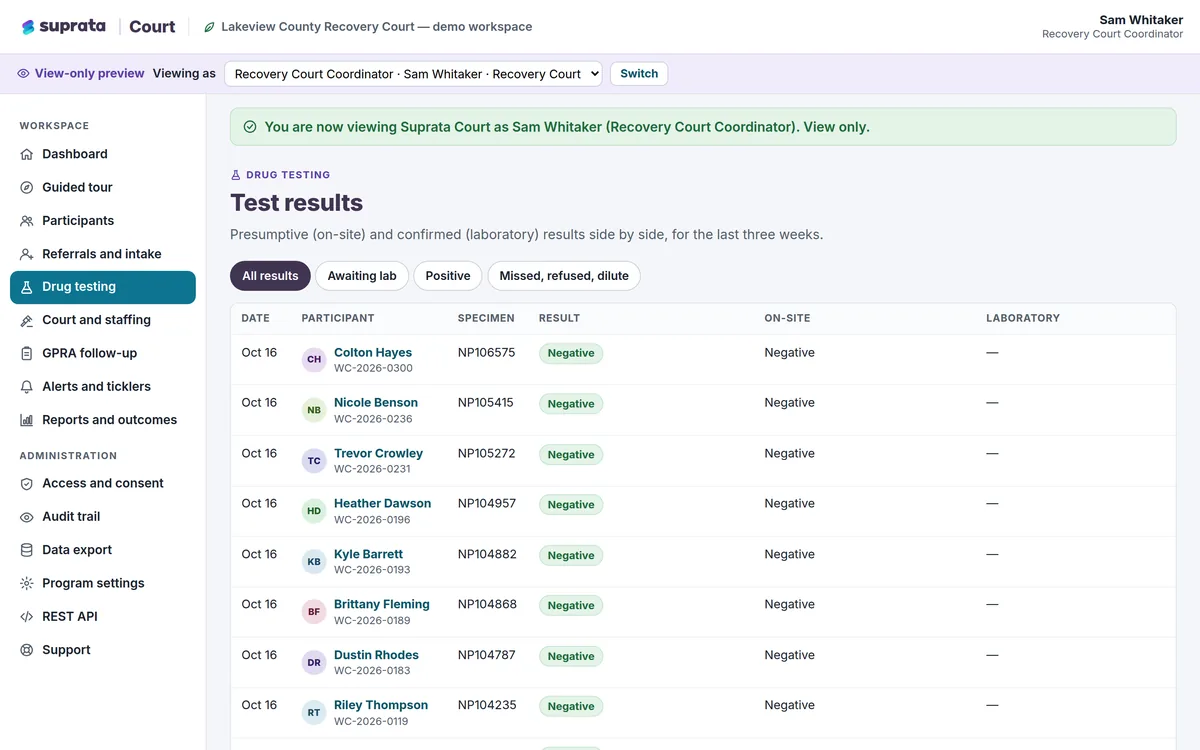Click the Access and consent shield icon
This screenshot has width=1200, height=750.
click(27, 483)
